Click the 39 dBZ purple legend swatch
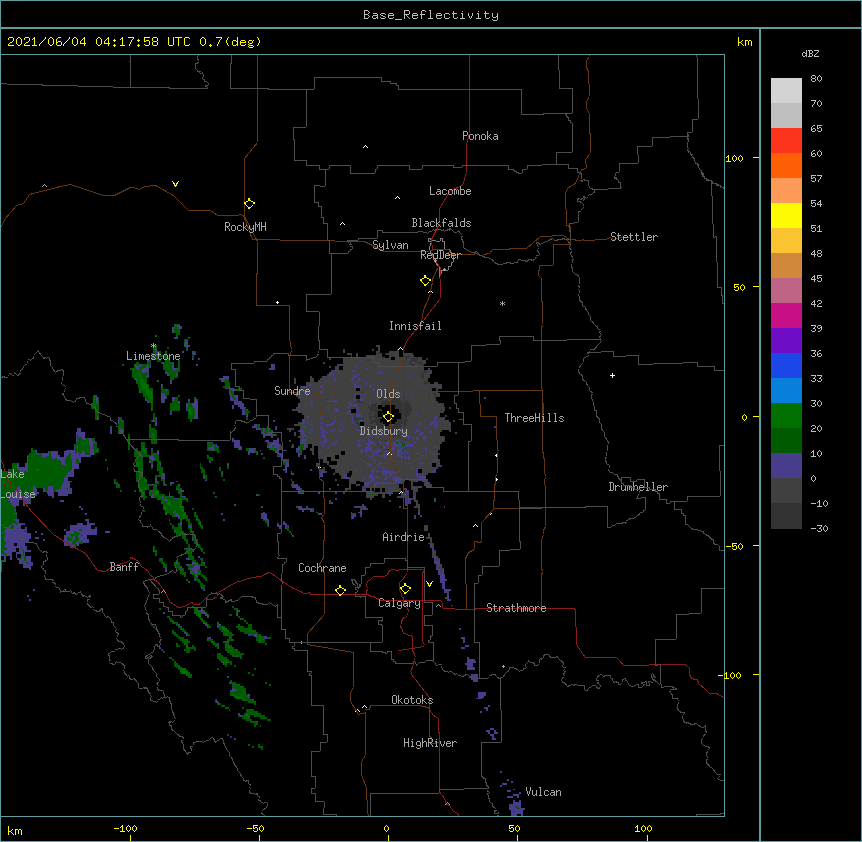Screen dimensions: 862x842 786,341
